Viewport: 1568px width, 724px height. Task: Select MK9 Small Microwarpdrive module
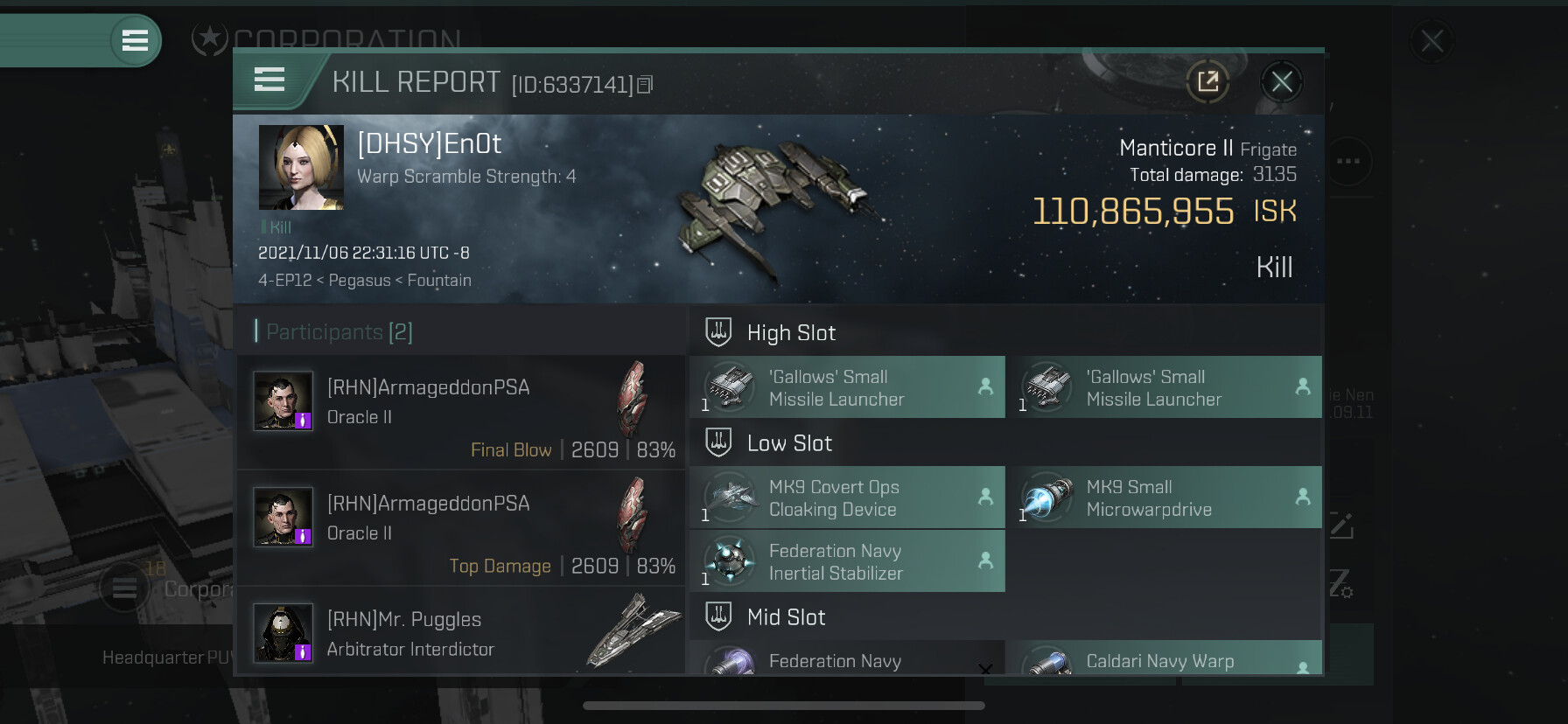click(x=1164, y=497)
